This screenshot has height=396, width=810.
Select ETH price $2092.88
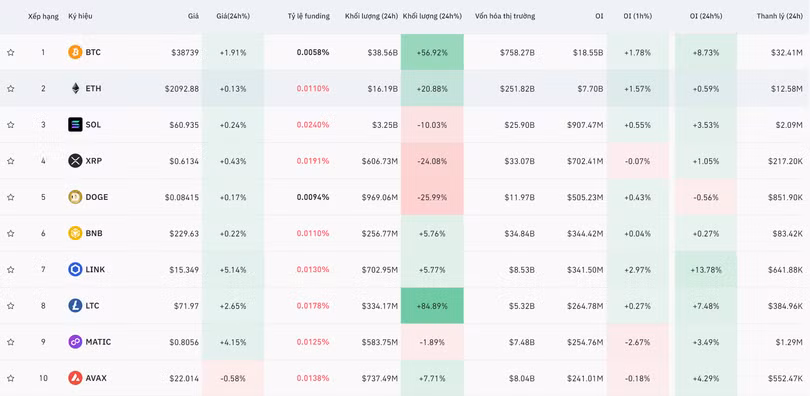[x=182, y=88]
